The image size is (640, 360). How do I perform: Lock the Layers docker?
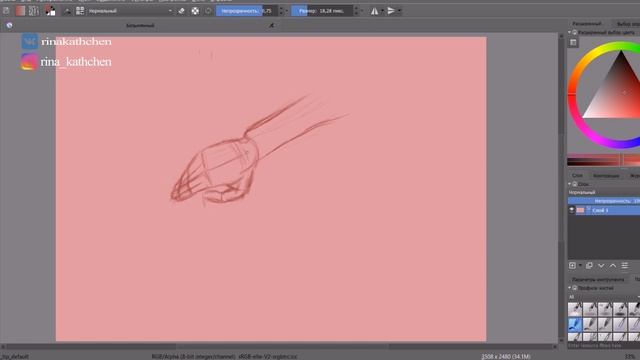point(575,184)
